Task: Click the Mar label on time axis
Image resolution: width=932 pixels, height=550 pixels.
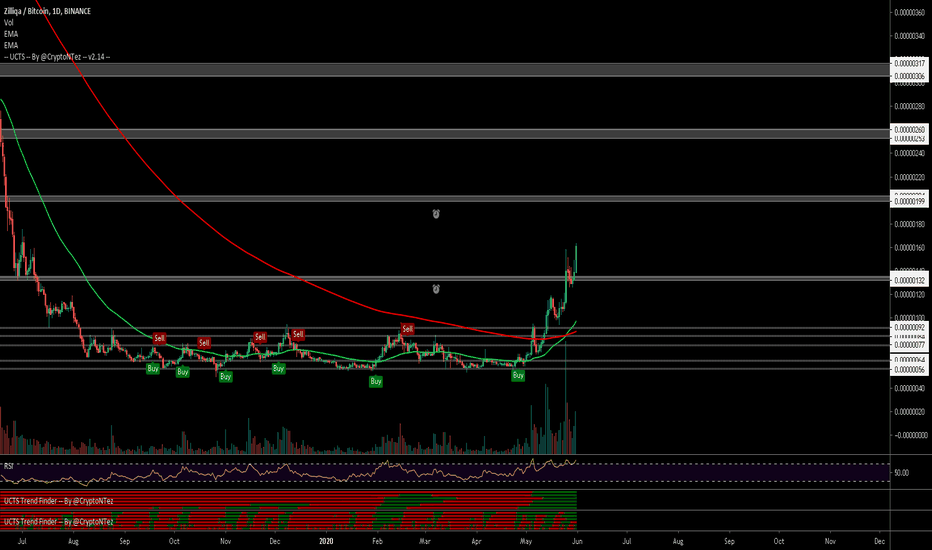Action: [x=424, y=541]
